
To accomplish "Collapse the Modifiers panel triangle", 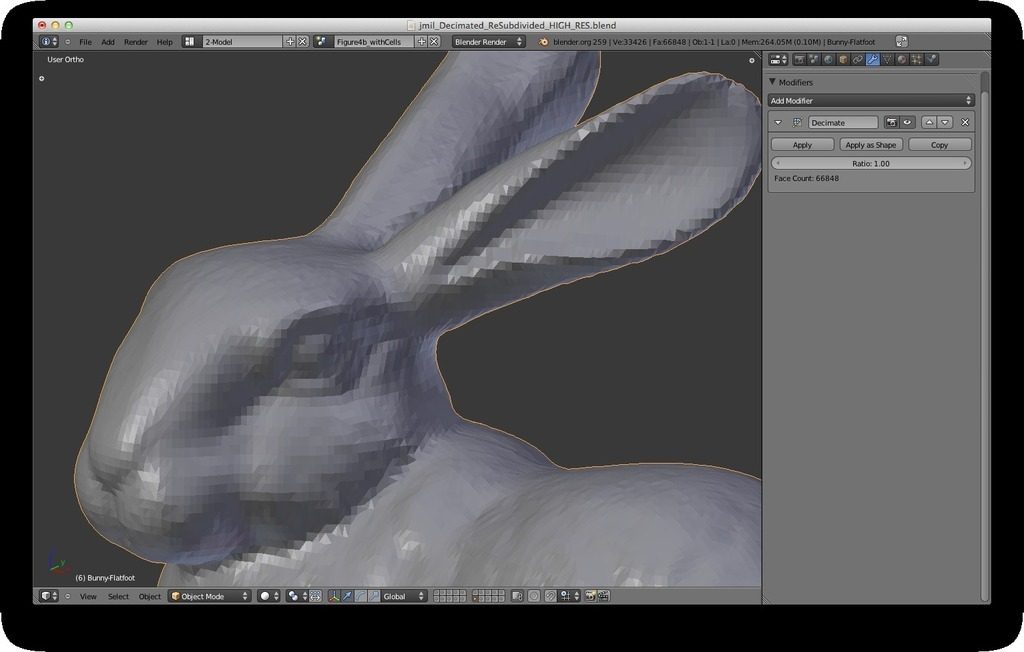I will pyautogui.click(x=772, y=82).
